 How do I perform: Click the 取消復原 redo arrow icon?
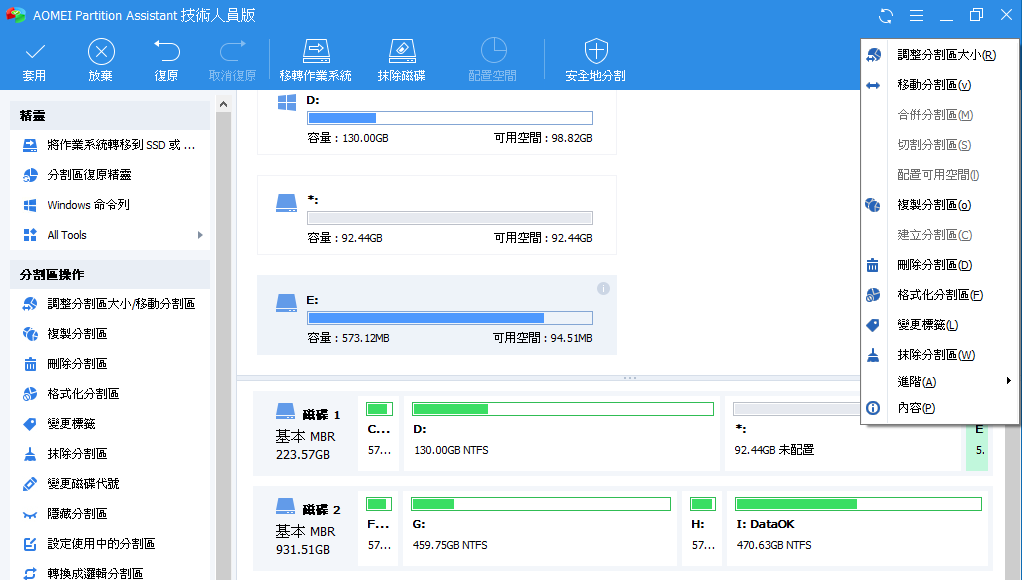coord(232,51)
